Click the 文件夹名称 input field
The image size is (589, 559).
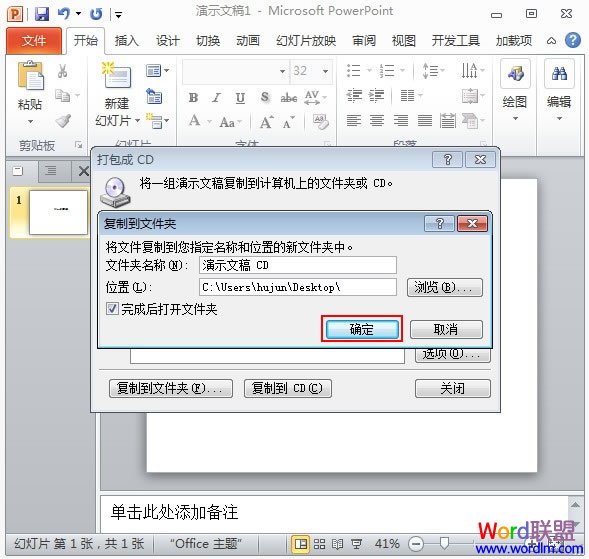[298, 266]
